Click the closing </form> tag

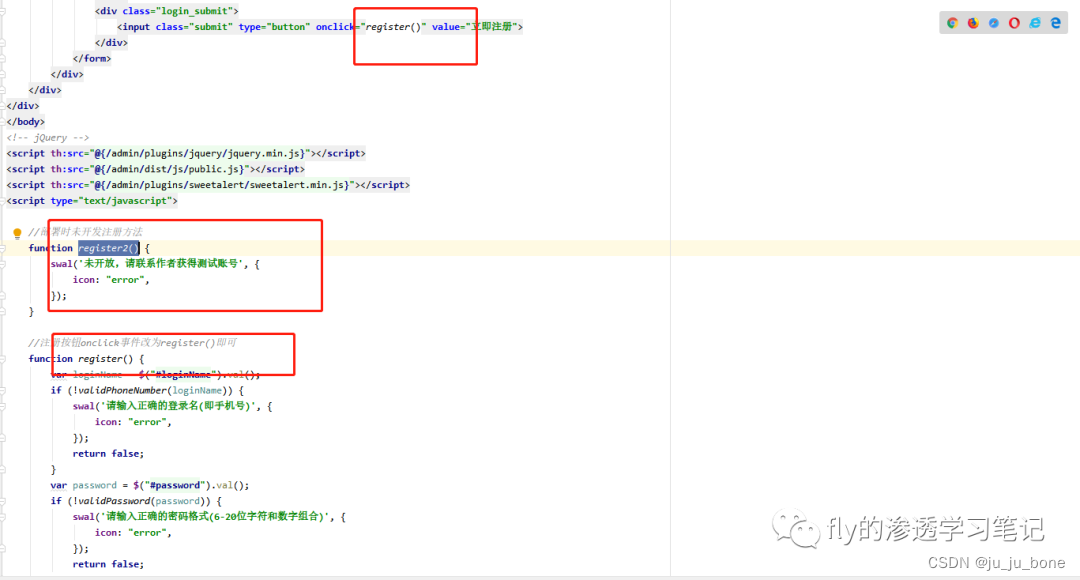92,59
